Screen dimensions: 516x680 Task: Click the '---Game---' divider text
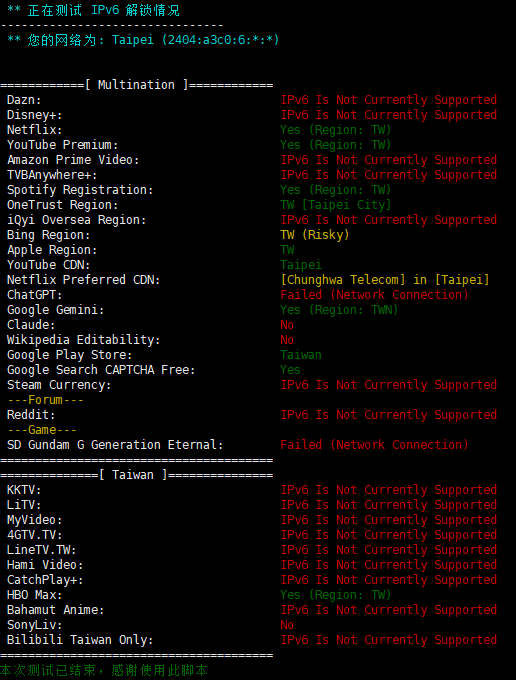[x=42, y=430]
